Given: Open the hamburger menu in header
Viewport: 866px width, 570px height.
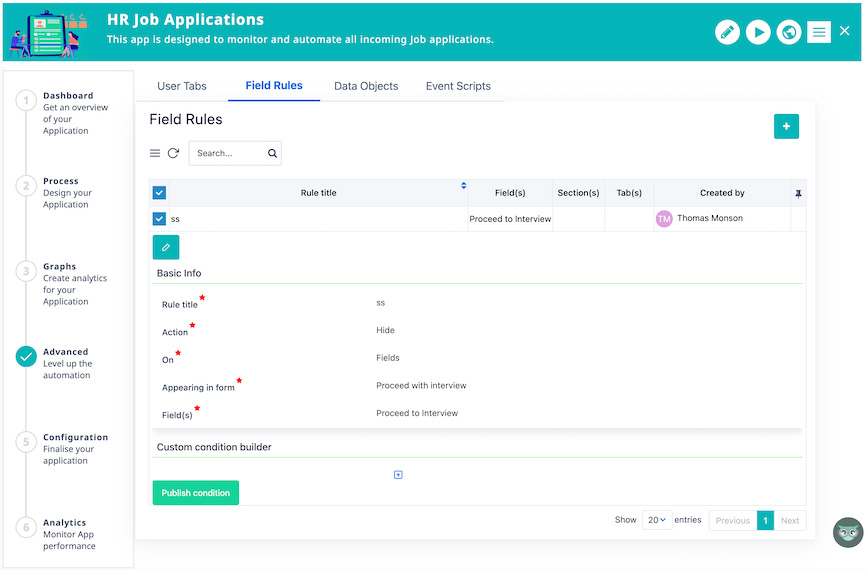Looking at the screenshot, I should tap(819, 33).
